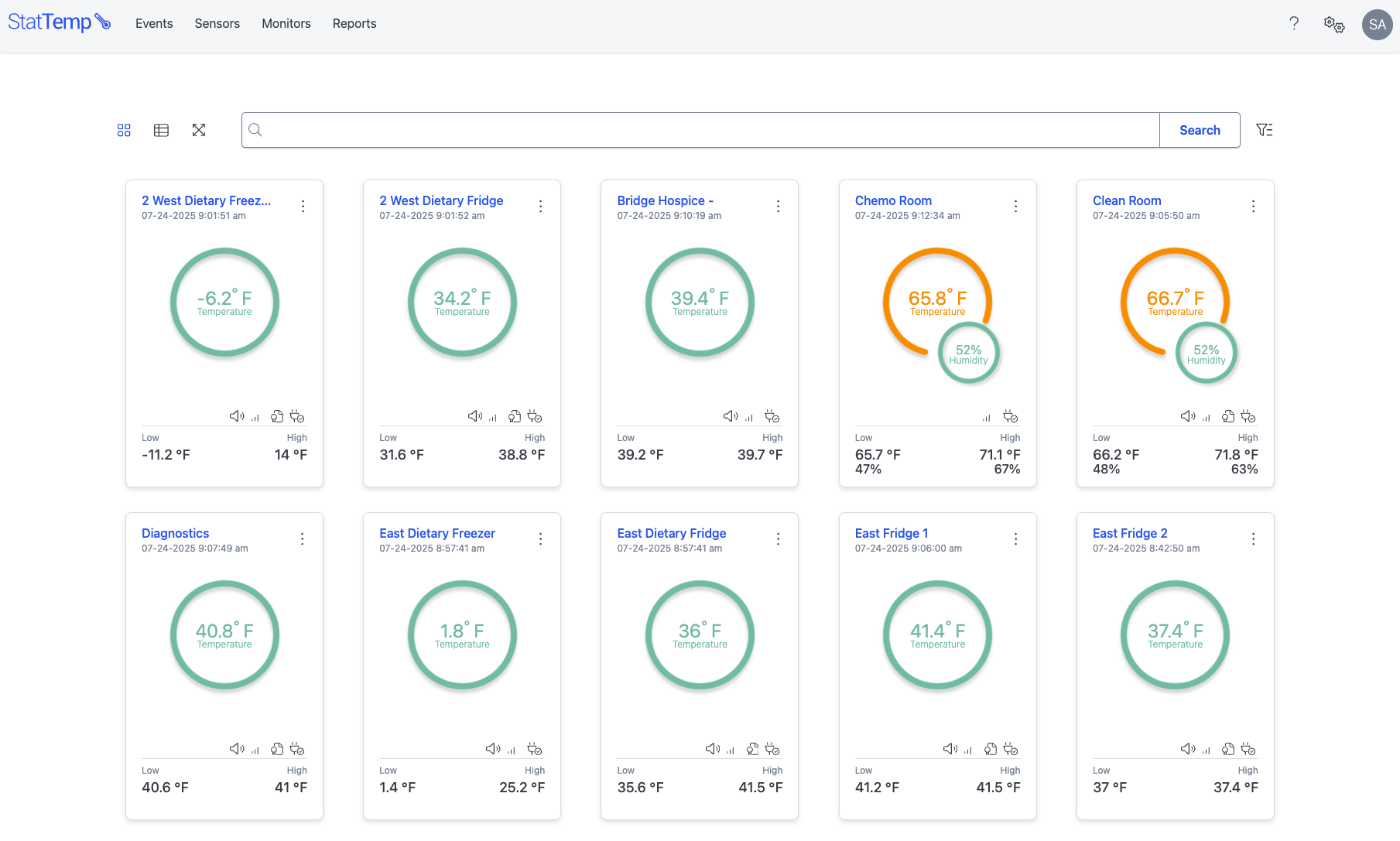Click the sync icon on Diagnostics card
The image size is (1400, 841).
pos(277,749)
